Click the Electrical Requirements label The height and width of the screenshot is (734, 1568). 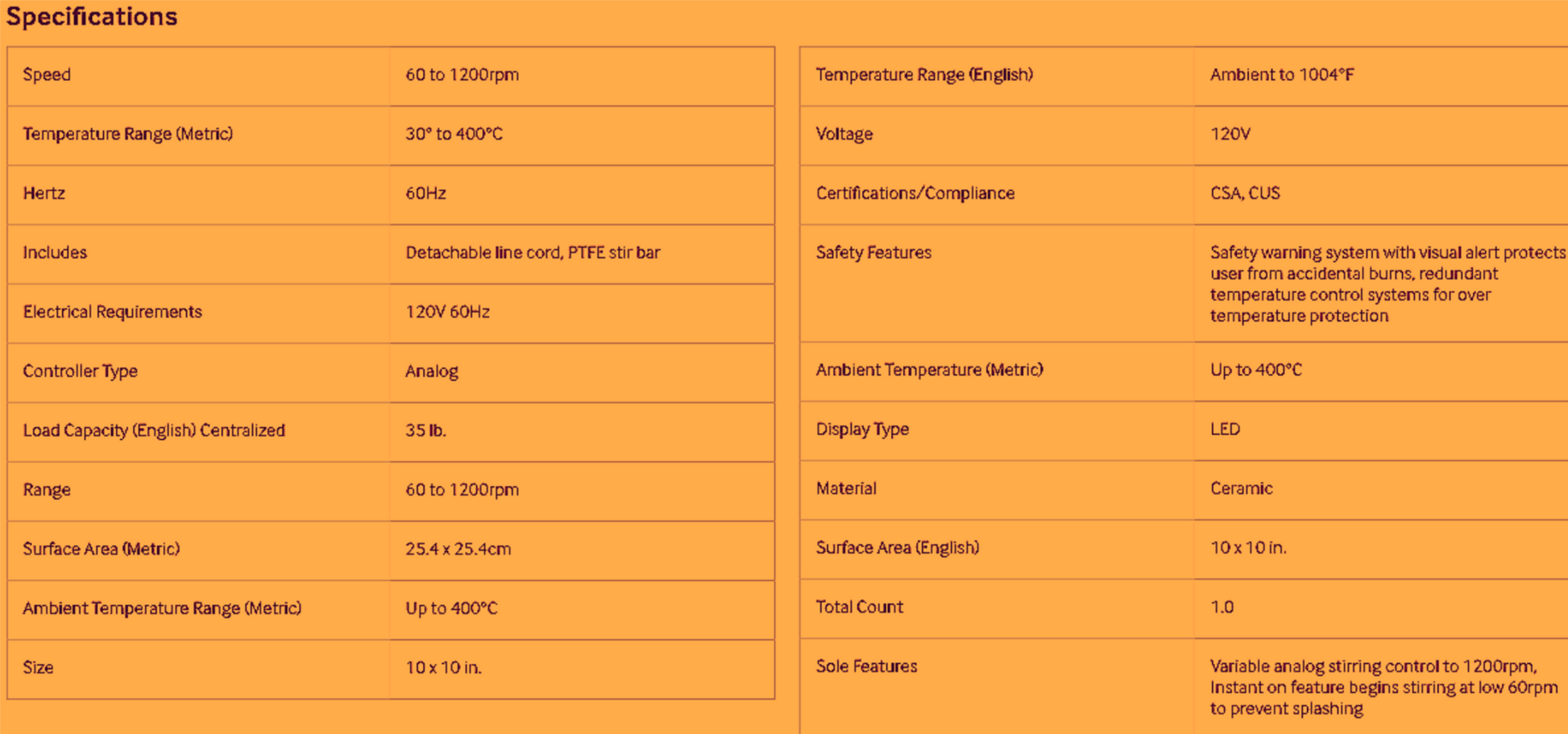pyautogui.click(x=112, y=312)
